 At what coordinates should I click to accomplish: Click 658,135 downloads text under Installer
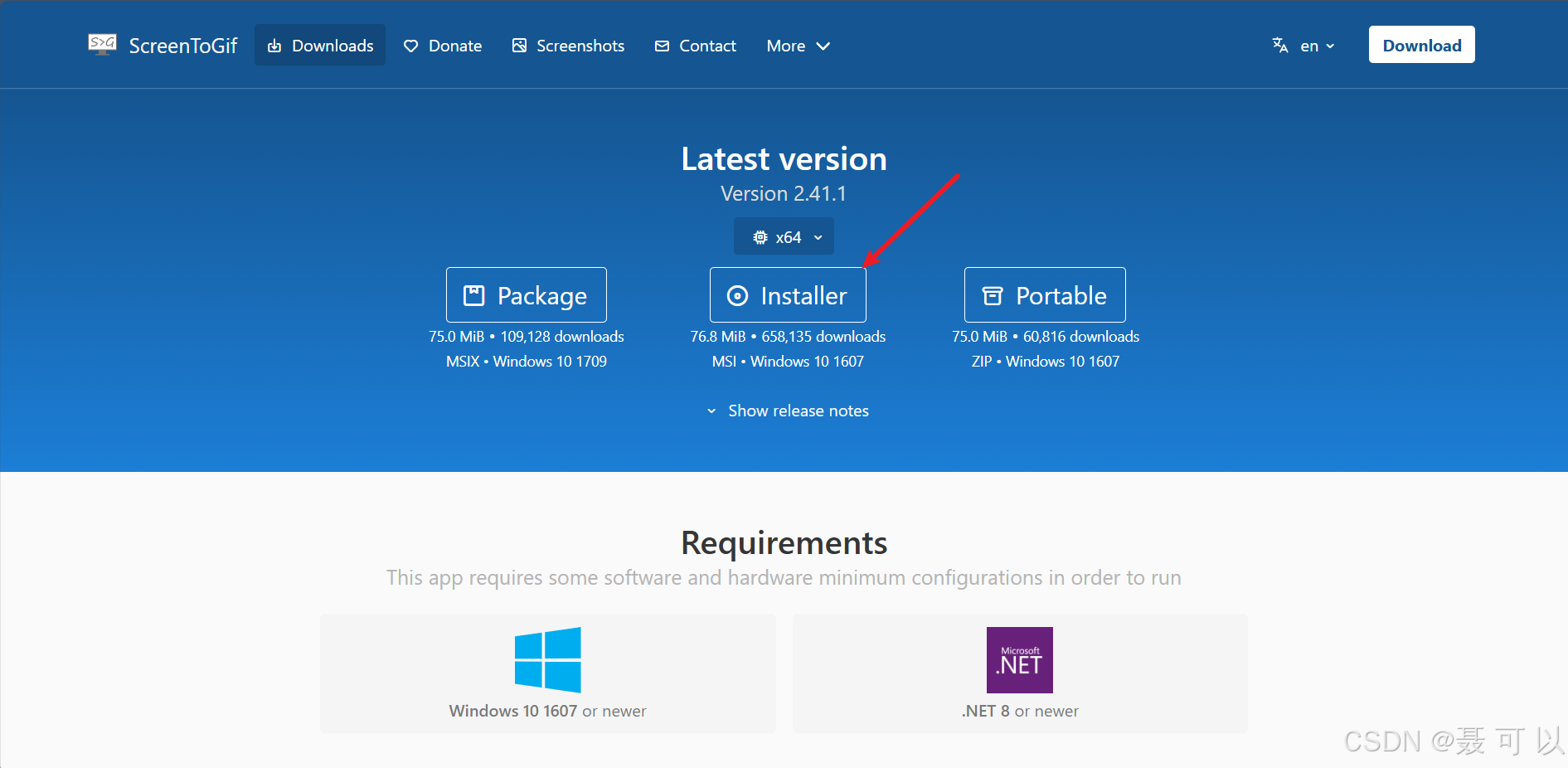tap(823, 337)
